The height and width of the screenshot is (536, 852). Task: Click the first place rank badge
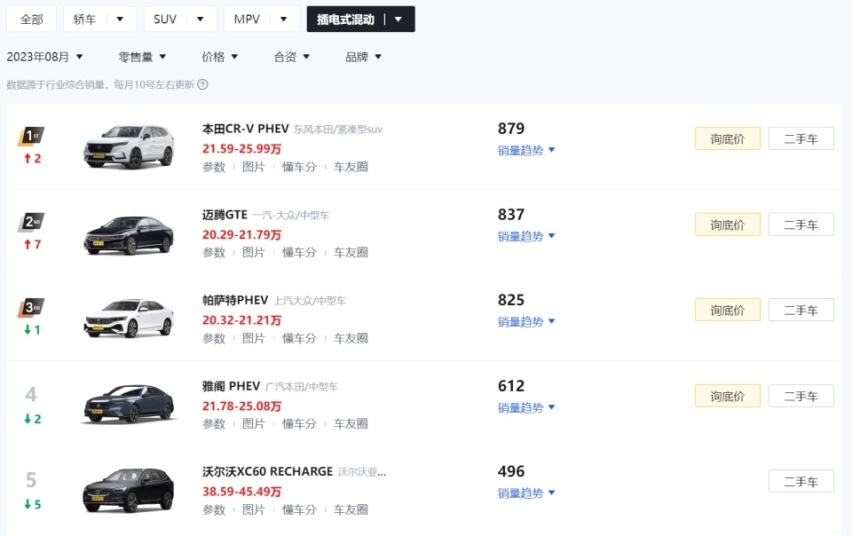pyautogui.click(x=31, y=136)
